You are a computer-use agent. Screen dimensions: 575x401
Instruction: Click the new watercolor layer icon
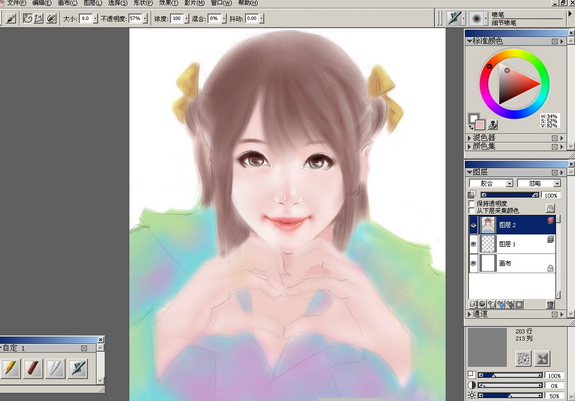[x=501, y=304]
